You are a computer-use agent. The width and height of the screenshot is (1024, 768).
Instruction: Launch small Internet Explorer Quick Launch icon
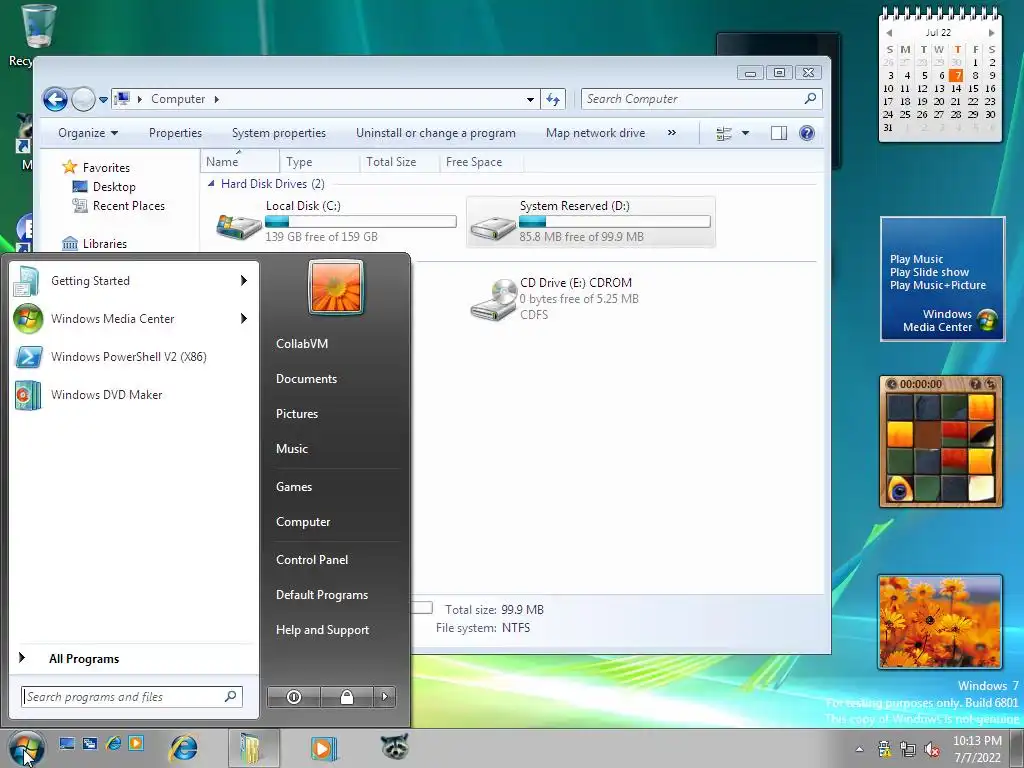tap(114, 743)
